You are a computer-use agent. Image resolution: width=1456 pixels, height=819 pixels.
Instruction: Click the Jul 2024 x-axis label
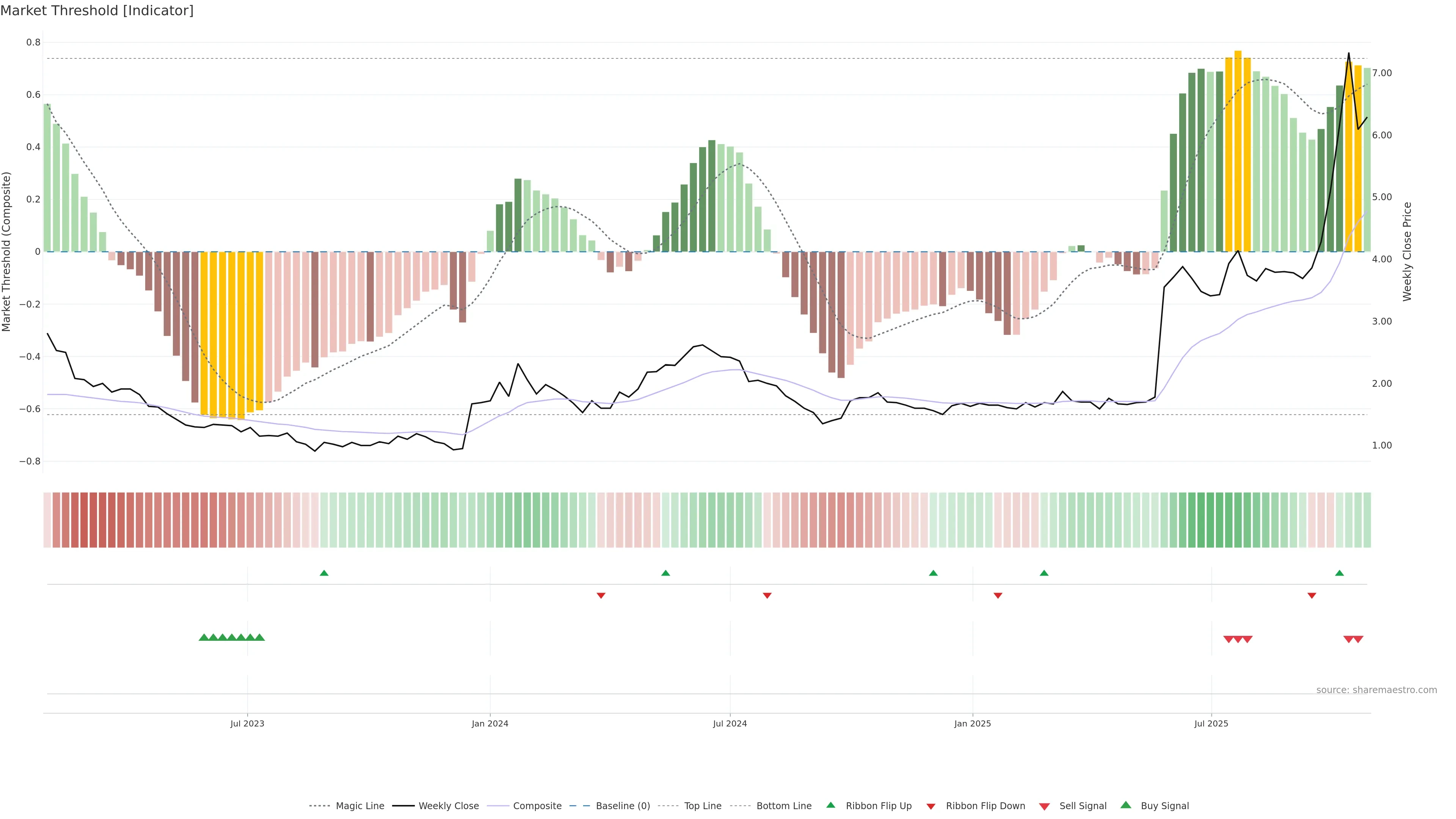click(x=730, y=723)
